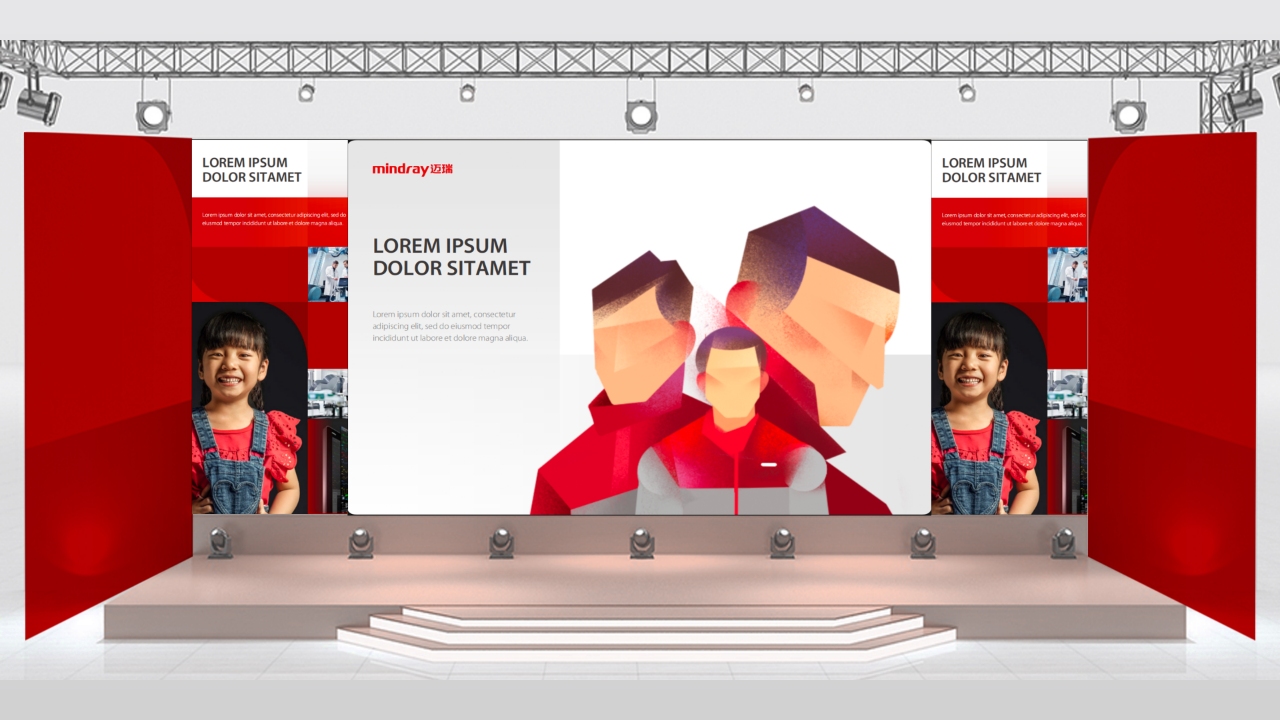Image resolution: width=1280 pixels, height=720 pixels.
Task: Pick the red left side wing panel
Action: click(107, 380)
